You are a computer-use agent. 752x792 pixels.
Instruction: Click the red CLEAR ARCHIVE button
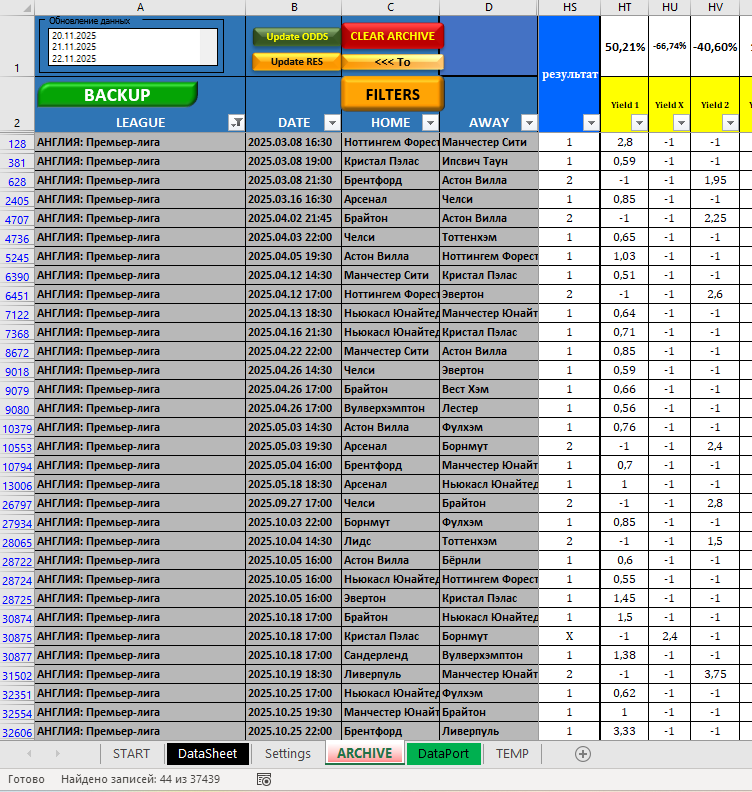(392, 37)
